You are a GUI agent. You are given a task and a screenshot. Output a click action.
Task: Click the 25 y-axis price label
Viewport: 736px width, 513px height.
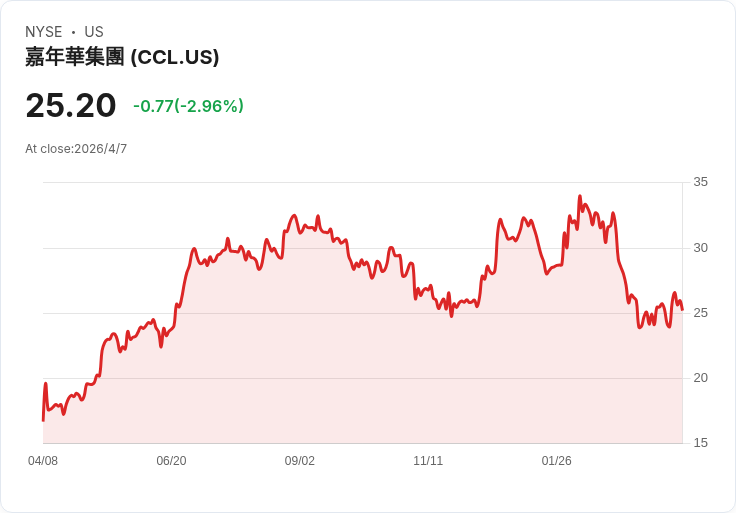click(x=700, y=313)
